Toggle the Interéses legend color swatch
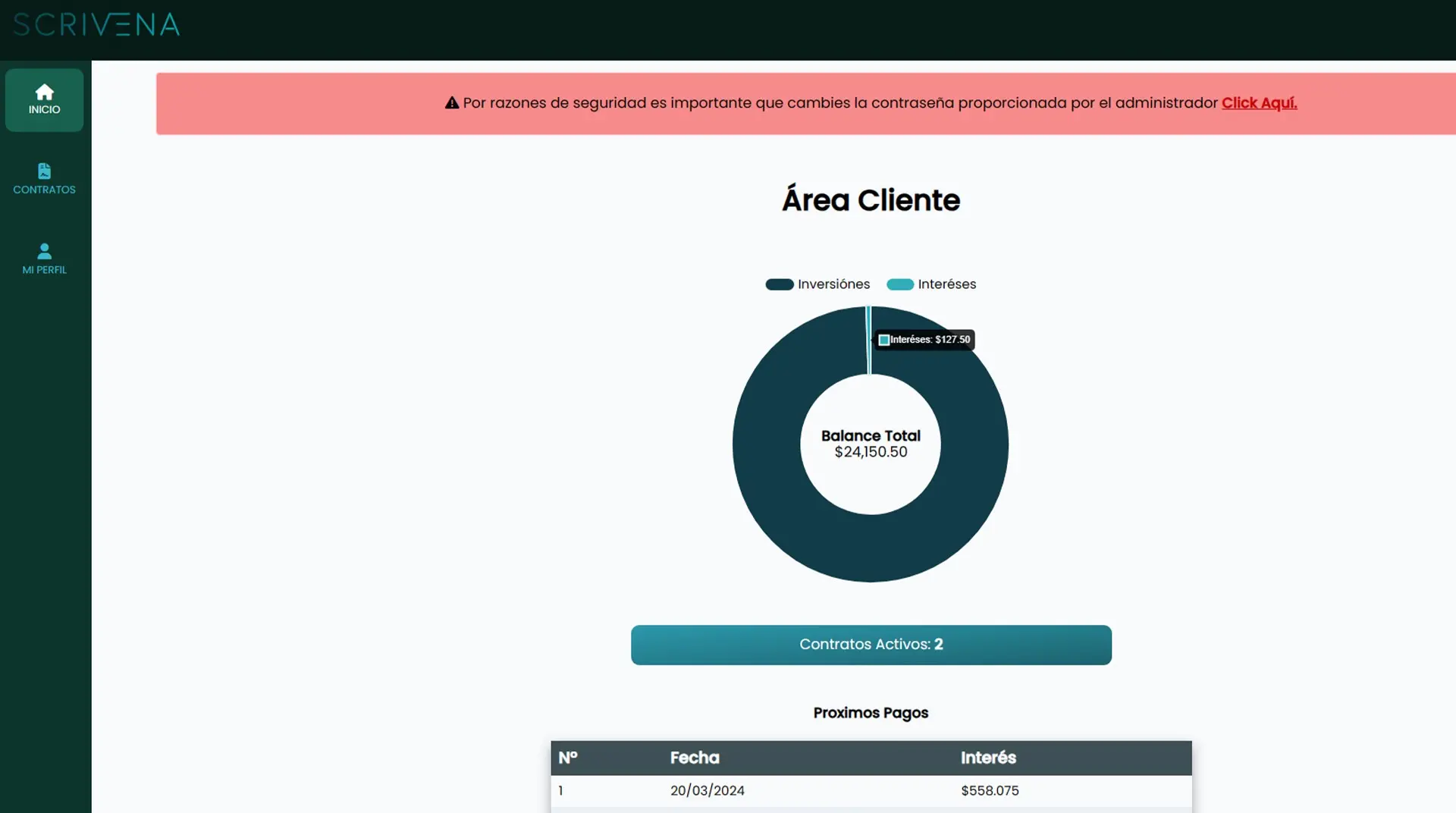Viewport: 1456px width, 813px height. pos(900,284)
